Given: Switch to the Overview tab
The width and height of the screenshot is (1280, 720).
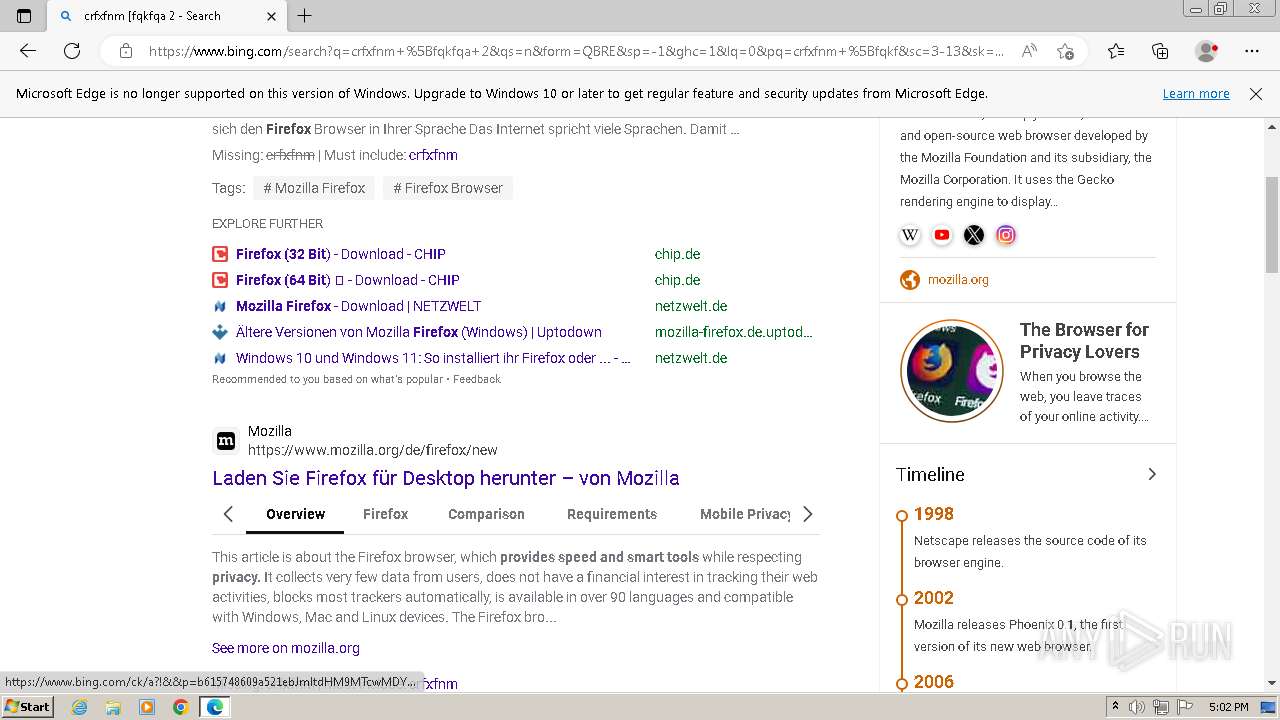Looking at the screenshot, I should (x=295, y=514).
